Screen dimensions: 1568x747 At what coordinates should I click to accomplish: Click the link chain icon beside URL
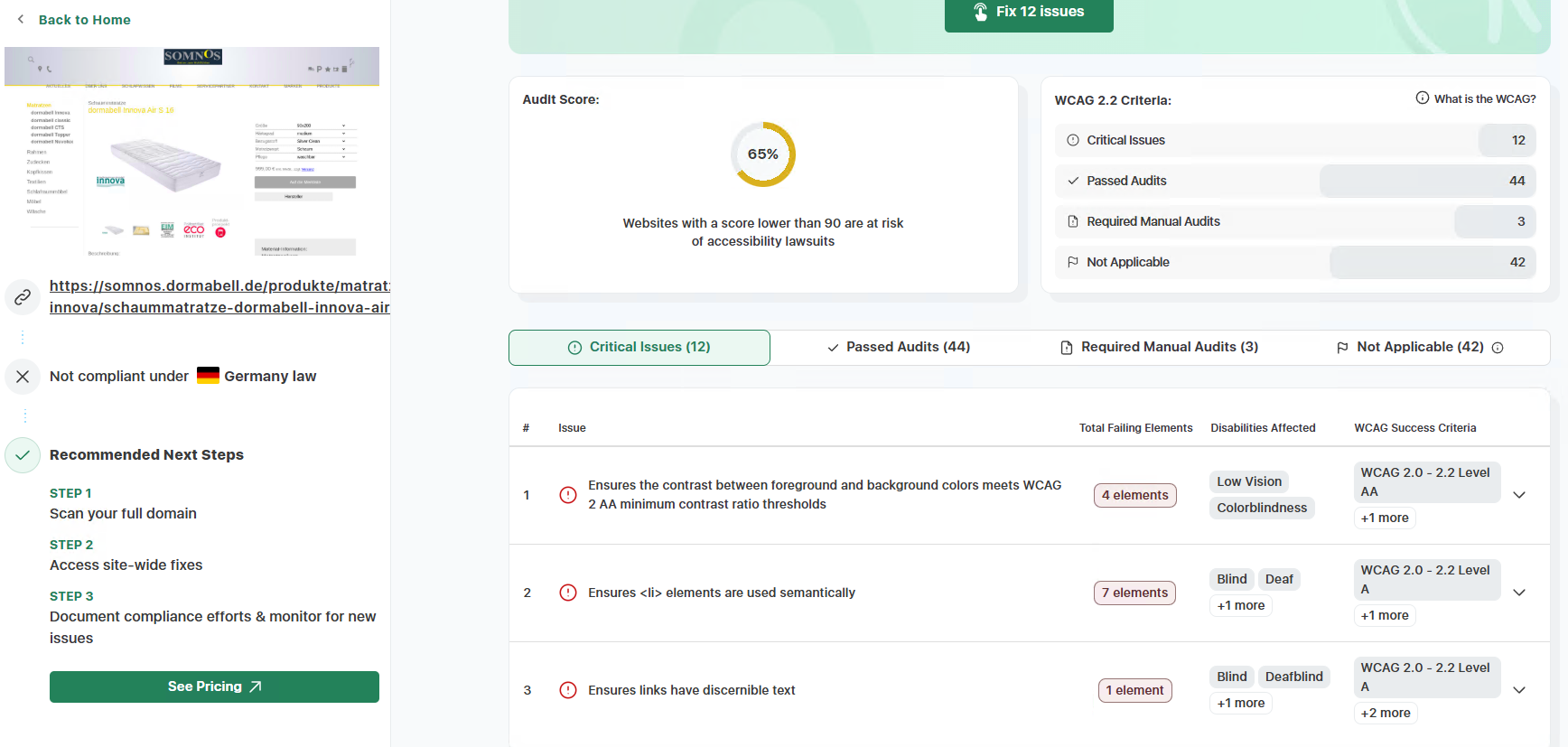23,297
